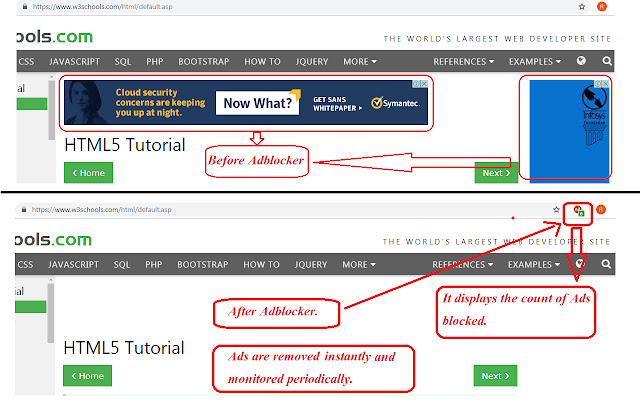Click sidebar scrollbar in the bottom screenshot
This screenshot has height=400, width=640.
(51, 314)
